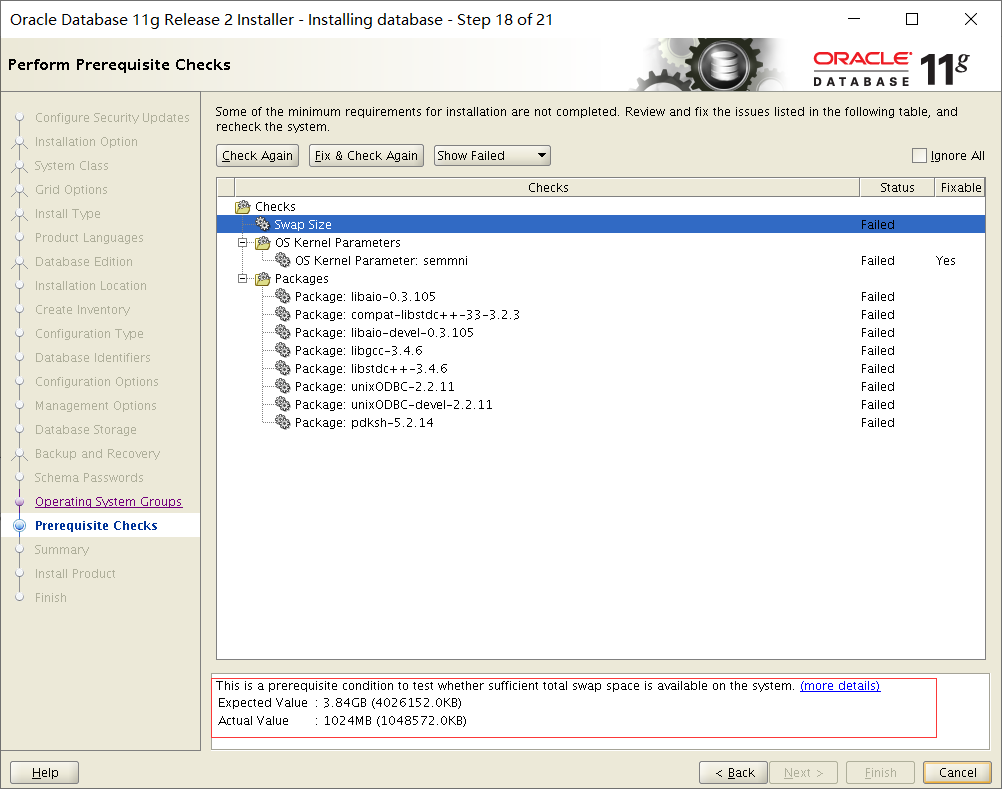Screen dimensions: 1002x789
Task: Select OS Kernel Parameter: semmni row
Action: pyautogui.click(x=601, y=260)
